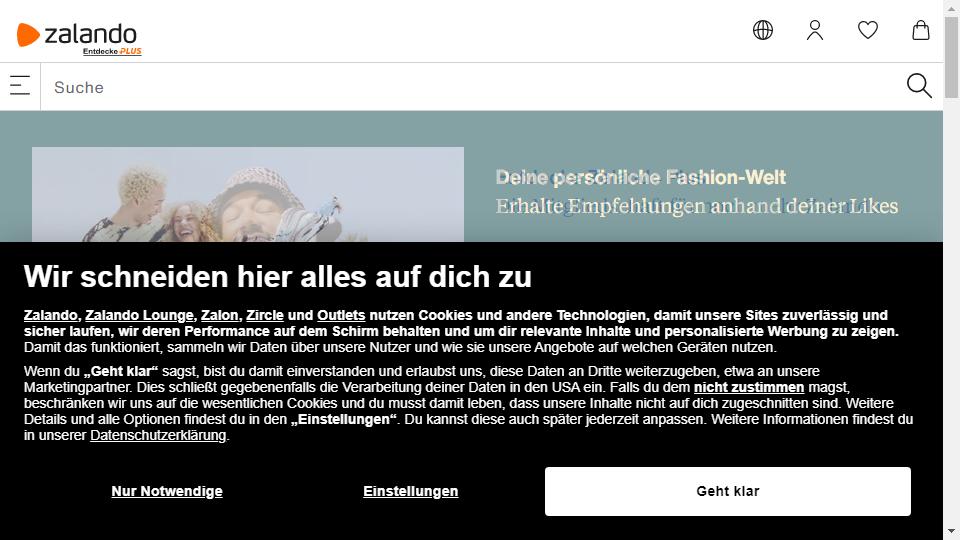Click the 'nicht zustimmen' link
960x540 pixels.
[749, 388]
